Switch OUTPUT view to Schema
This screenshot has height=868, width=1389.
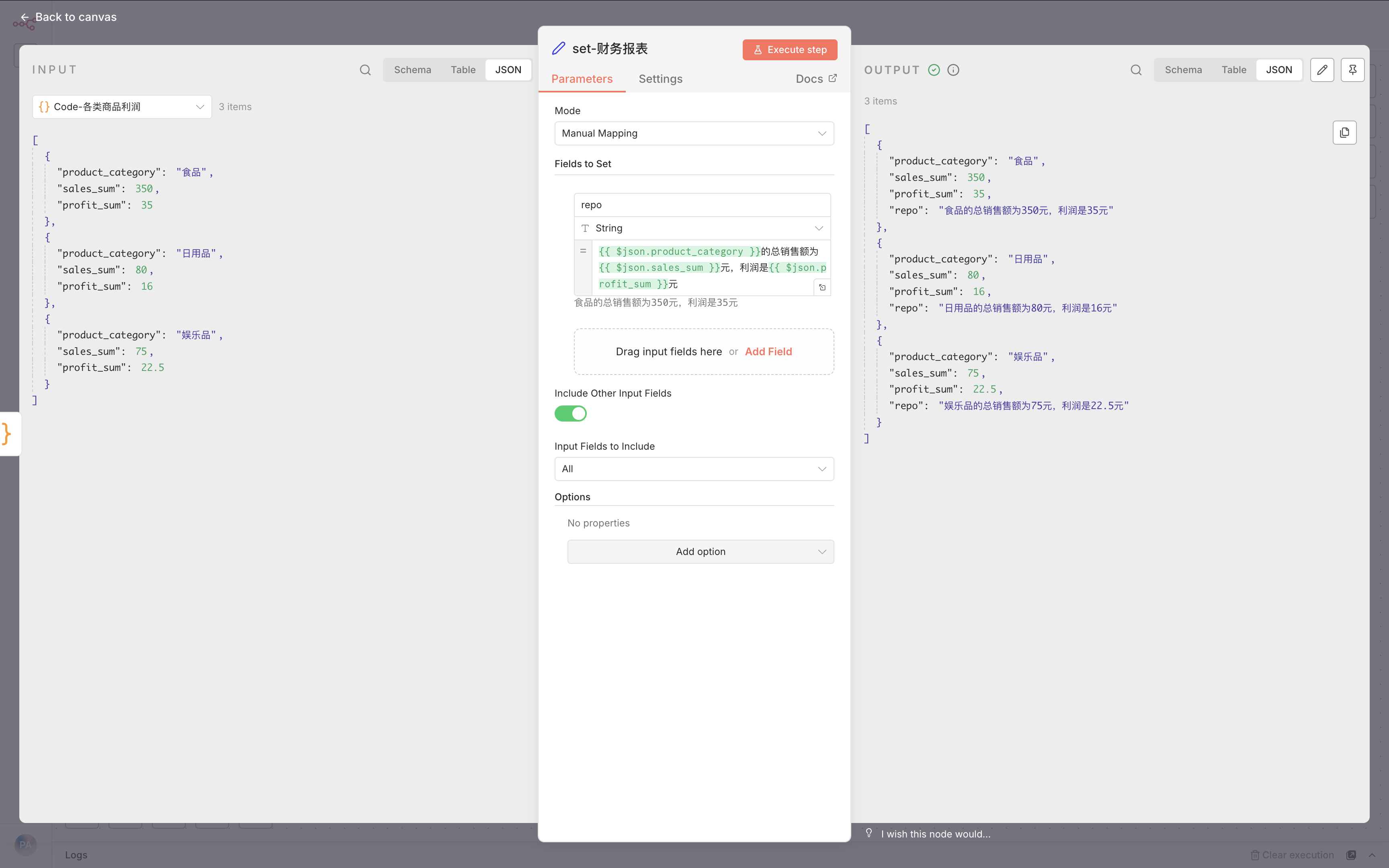1183,70
